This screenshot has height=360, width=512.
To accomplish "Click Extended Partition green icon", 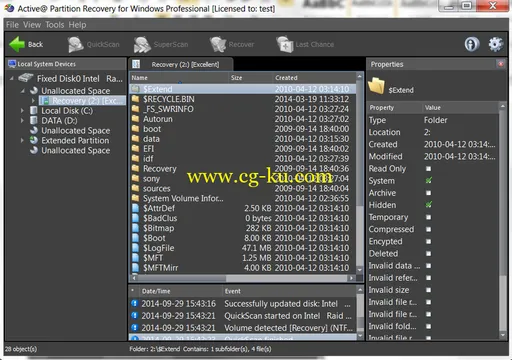I will pyautogui.click(x=34, y=140).
